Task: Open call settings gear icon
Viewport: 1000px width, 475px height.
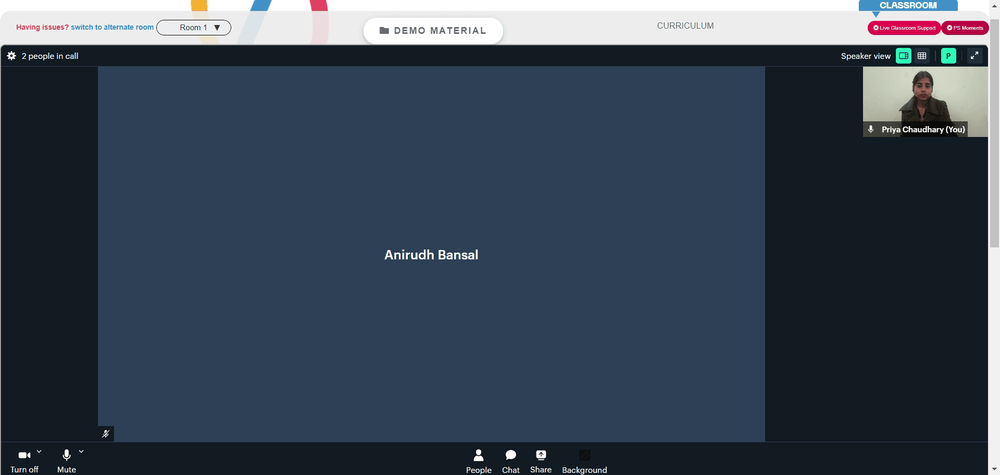Action: [11, 56]
